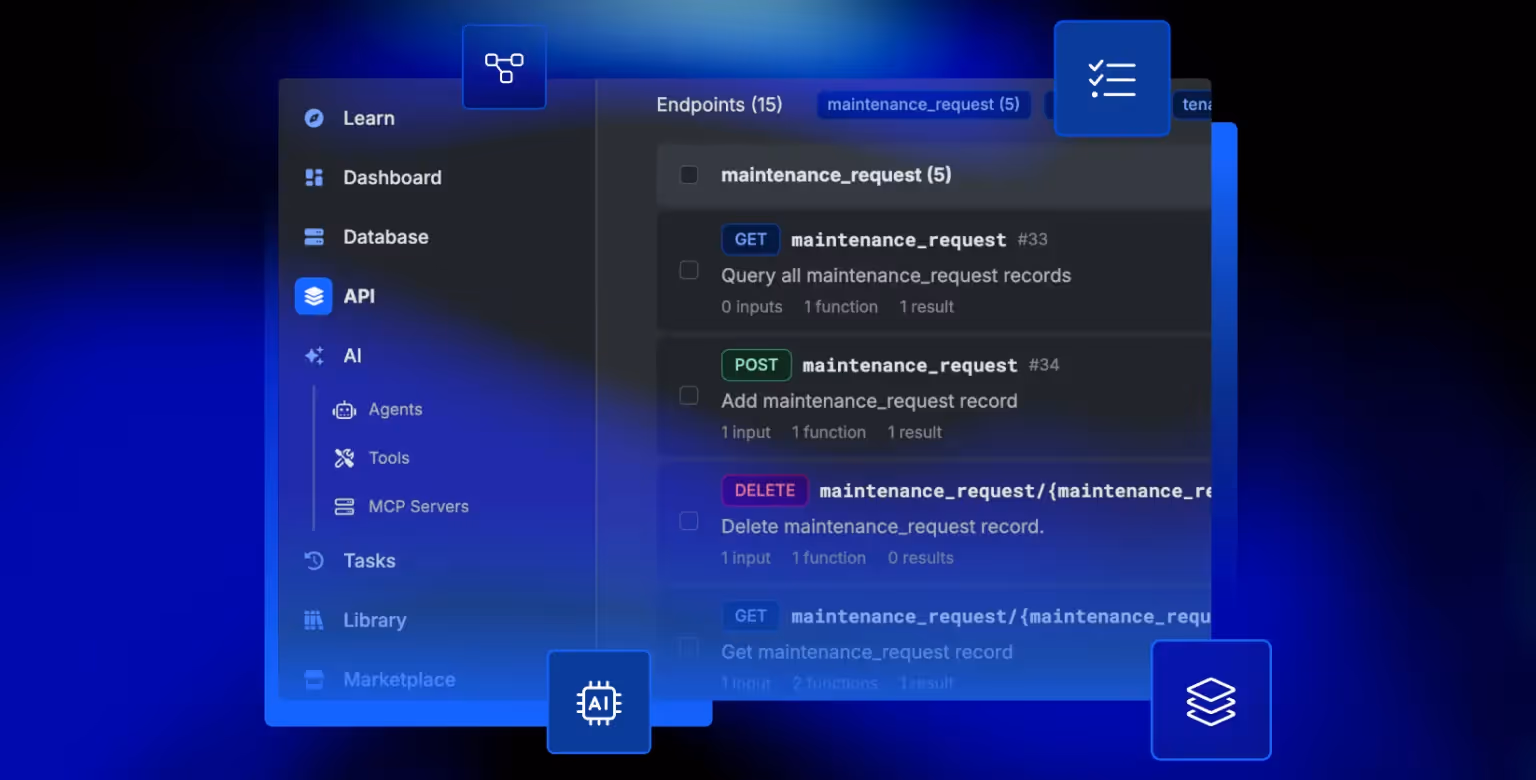The width and height of the screenshot is (1536, 780).
Task: Go to the Library section
Action: pyautogui.click(x=374, y=620)
